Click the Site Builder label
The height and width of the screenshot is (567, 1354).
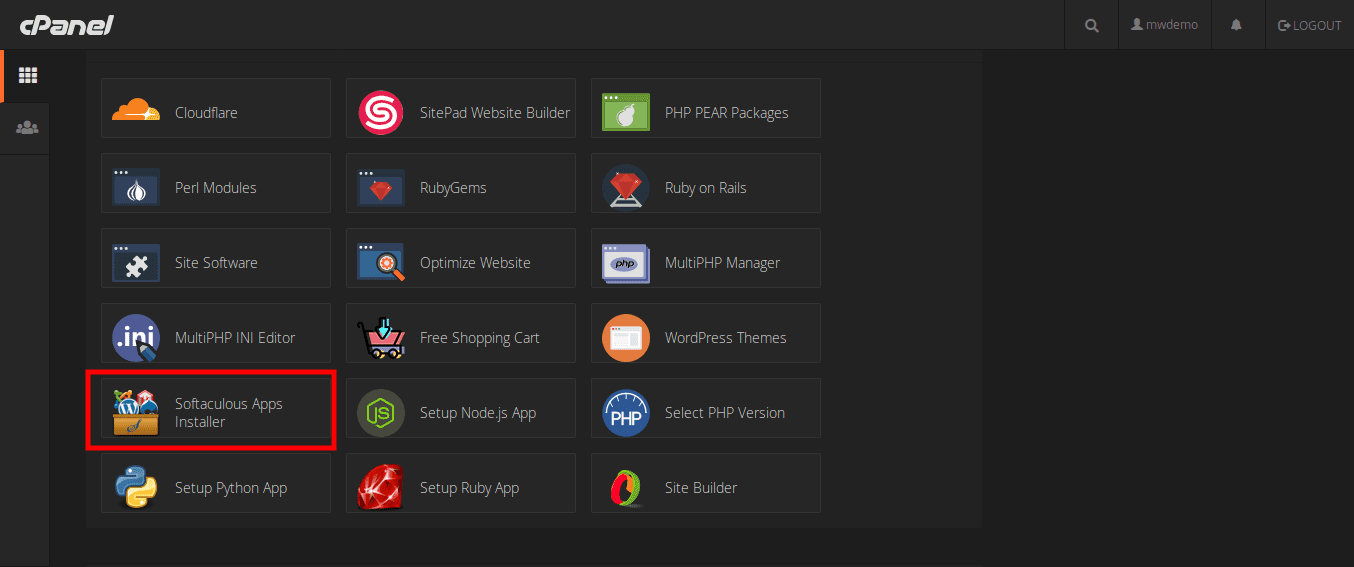point(701,488)
